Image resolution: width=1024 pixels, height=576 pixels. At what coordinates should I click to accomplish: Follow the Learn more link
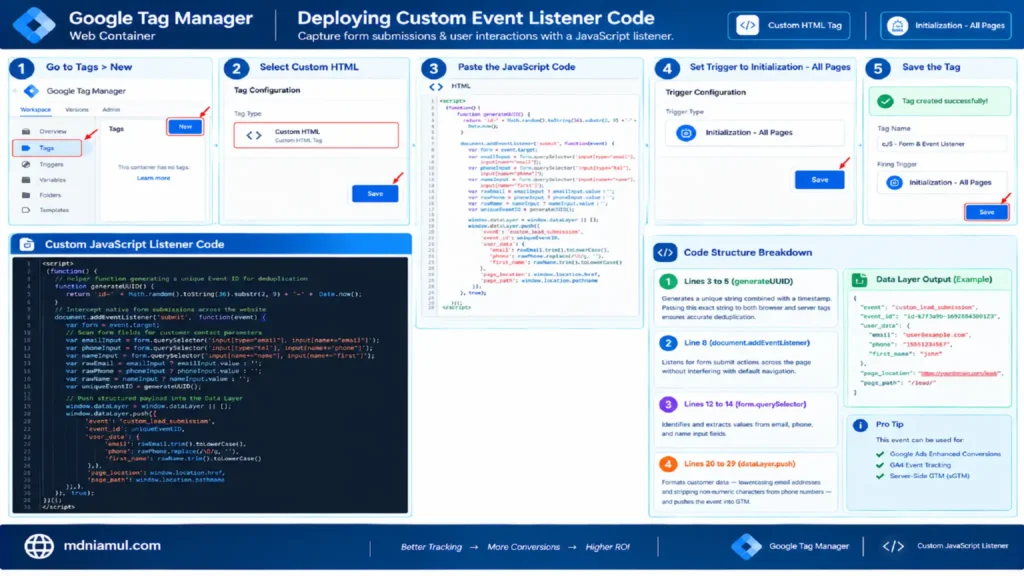pos(153,178)
